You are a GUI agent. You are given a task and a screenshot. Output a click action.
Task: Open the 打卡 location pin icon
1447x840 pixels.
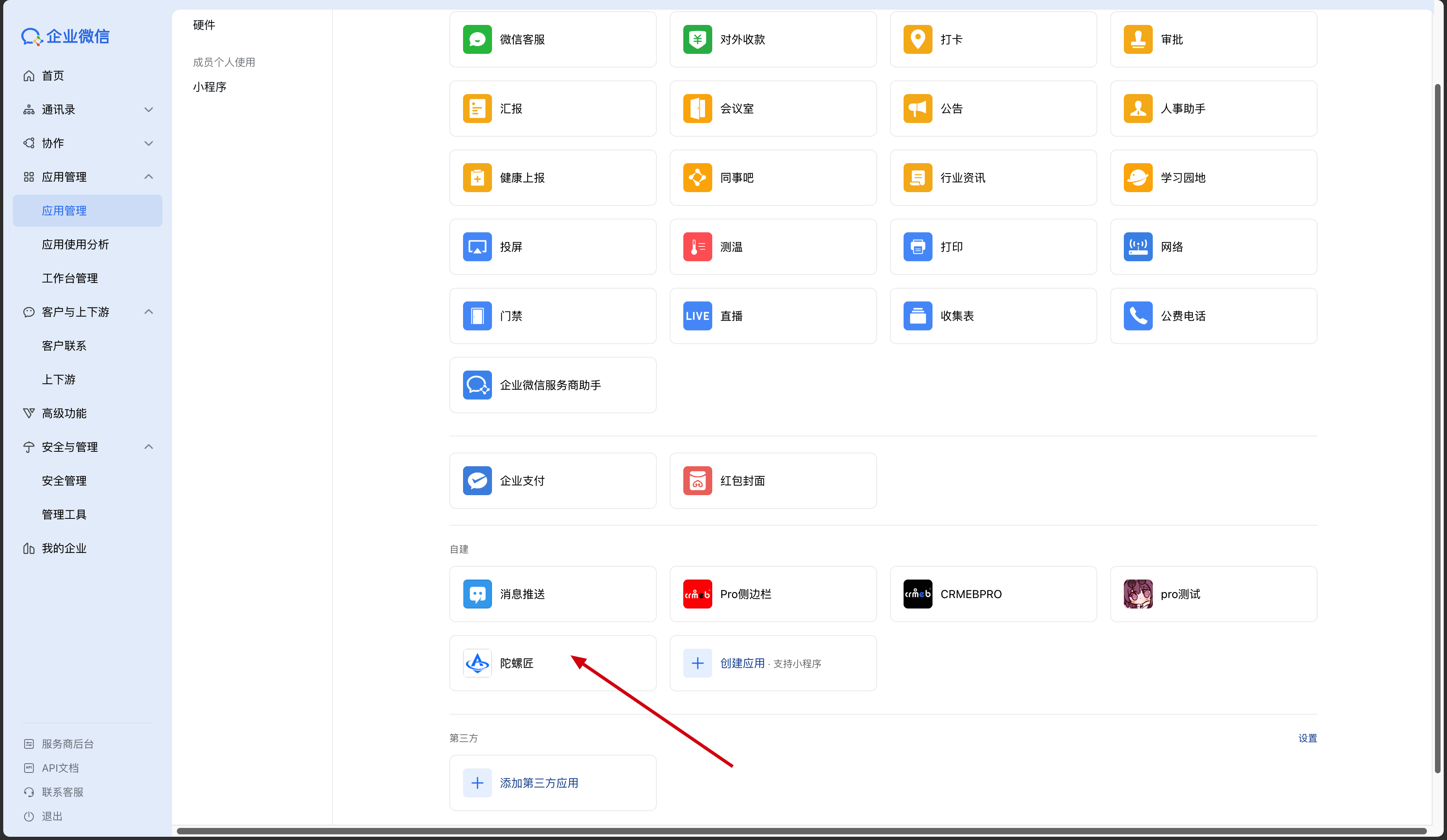click(x=918, y=39)
